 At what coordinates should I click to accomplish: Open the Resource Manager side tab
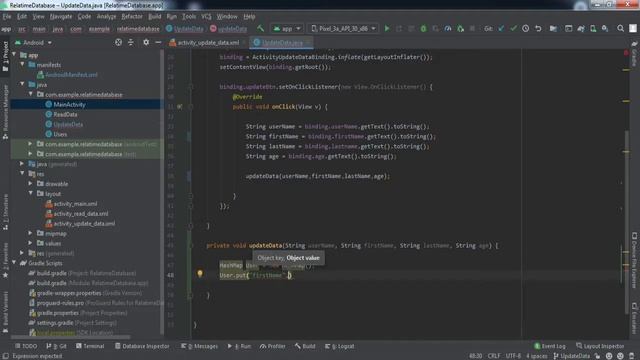click(x=5, y=111)
